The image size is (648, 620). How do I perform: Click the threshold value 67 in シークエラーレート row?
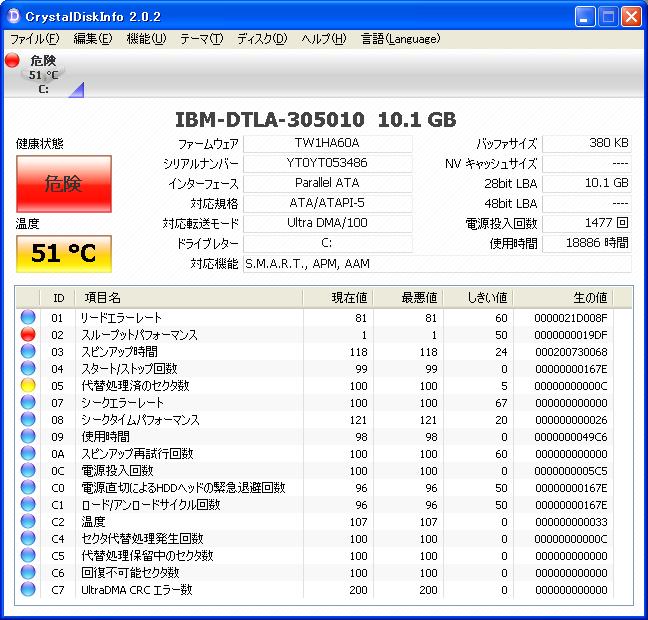tap(501, 403)
